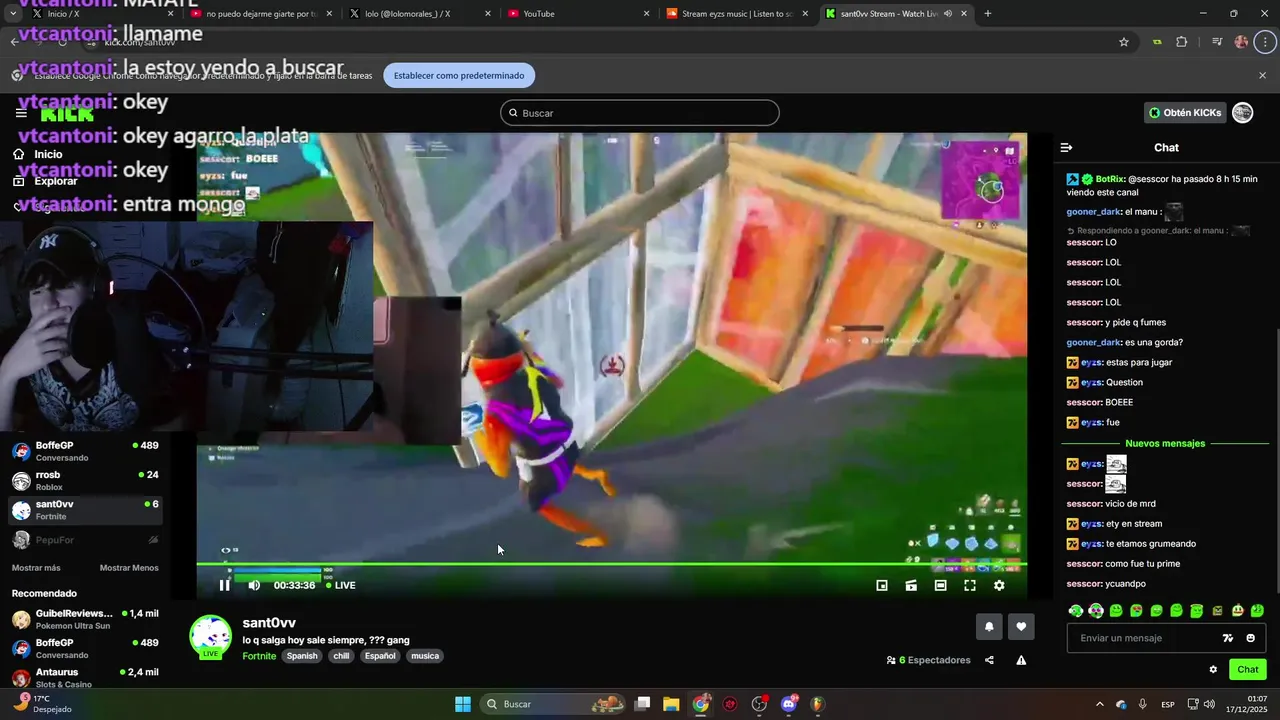Open Antaurus Slots & Casino channel
Viewport: 1280px width, 720px height.
[x=85, y=678]
